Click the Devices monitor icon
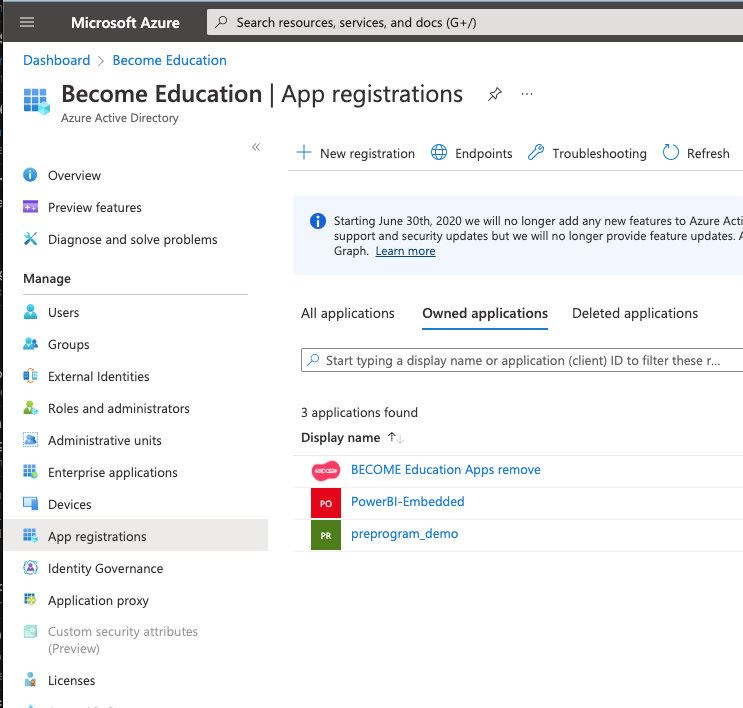 click(30, 504)
